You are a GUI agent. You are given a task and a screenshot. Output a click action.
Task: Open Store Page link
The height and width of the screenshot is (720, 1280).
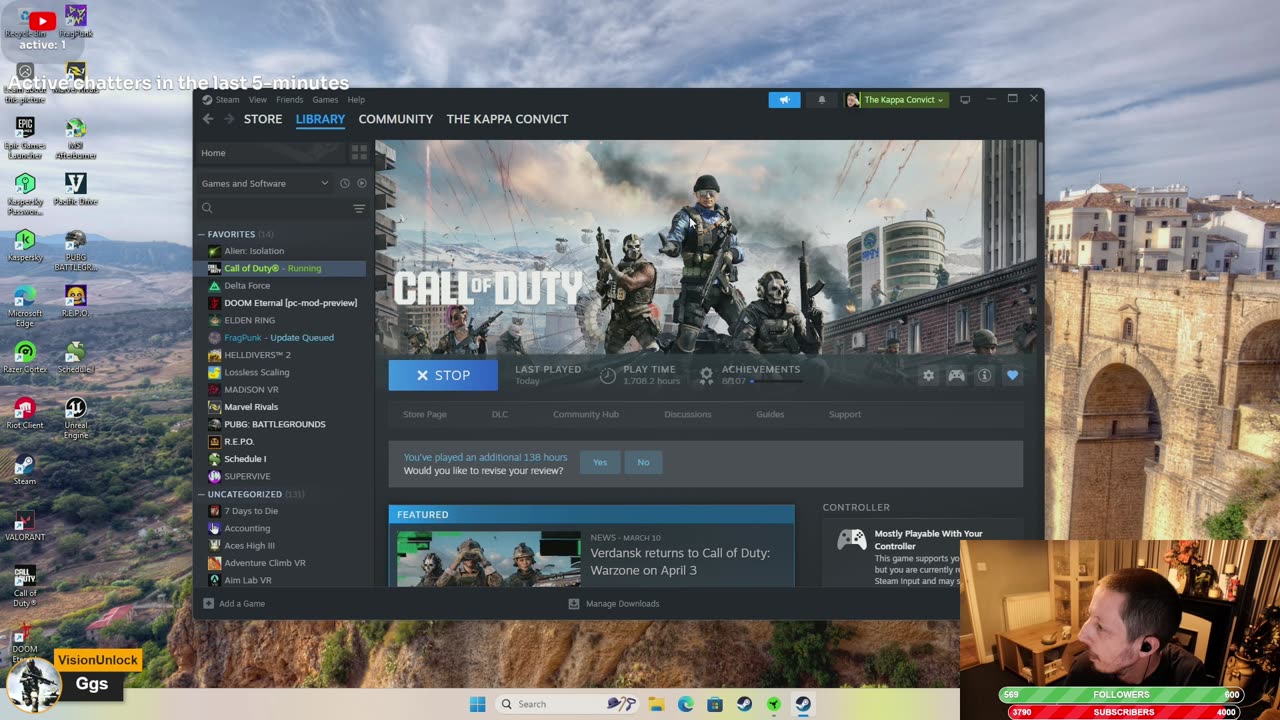coord(425,414)
